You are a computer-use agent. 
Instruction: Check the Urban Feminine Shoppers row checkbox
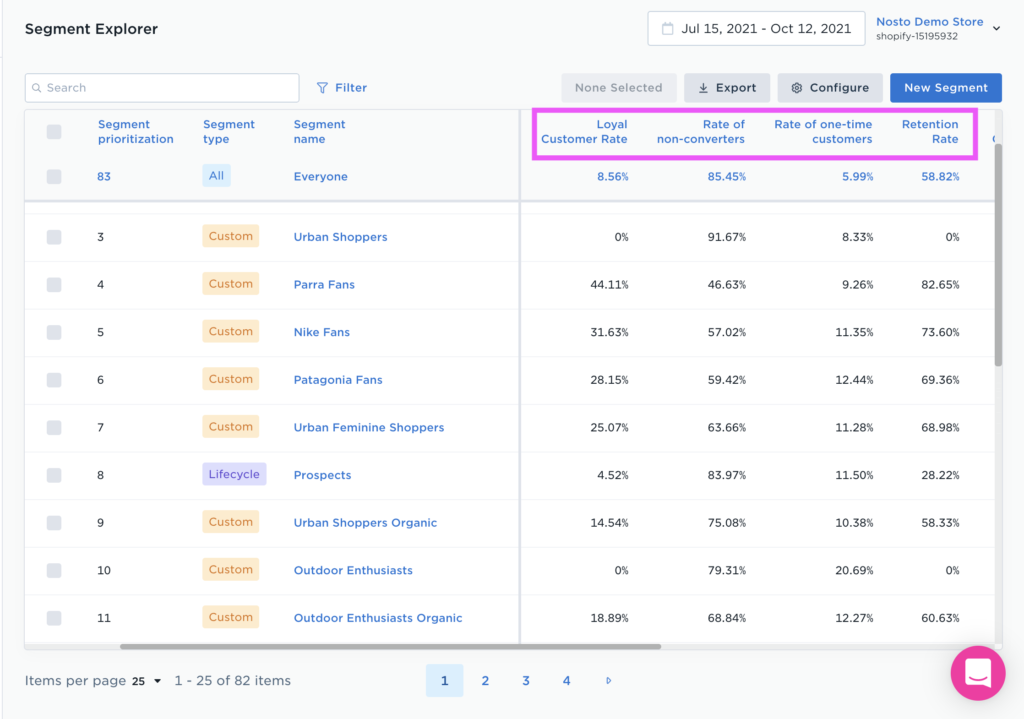tap(54, 428)
